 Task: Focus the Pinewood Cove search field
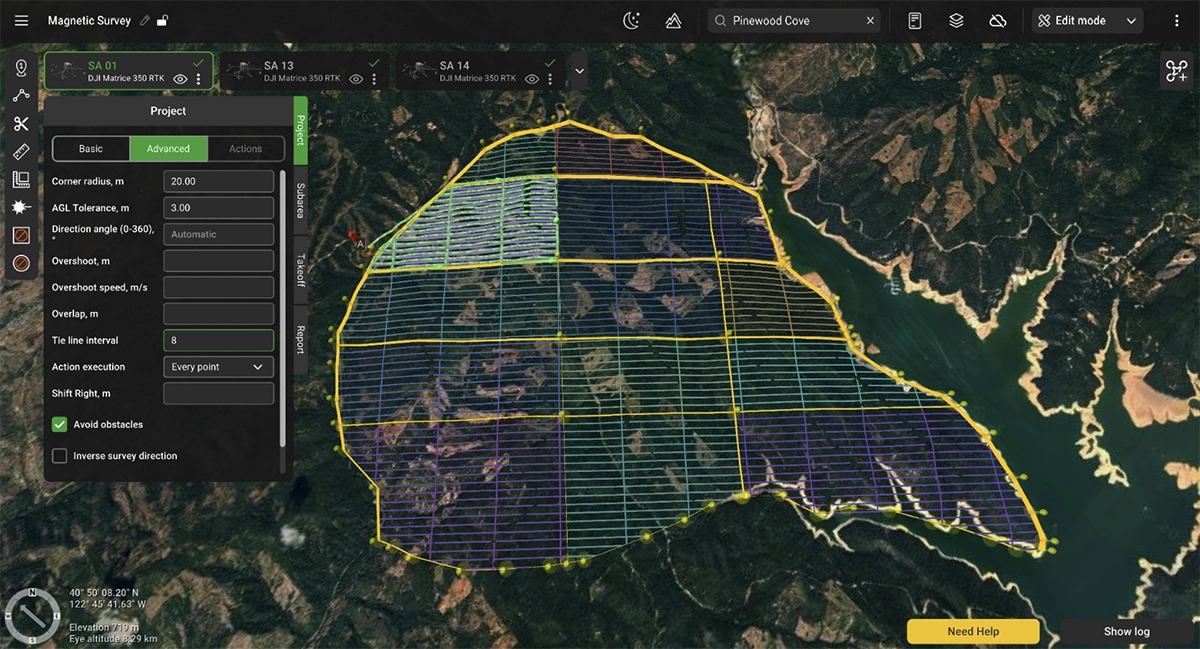794,20
